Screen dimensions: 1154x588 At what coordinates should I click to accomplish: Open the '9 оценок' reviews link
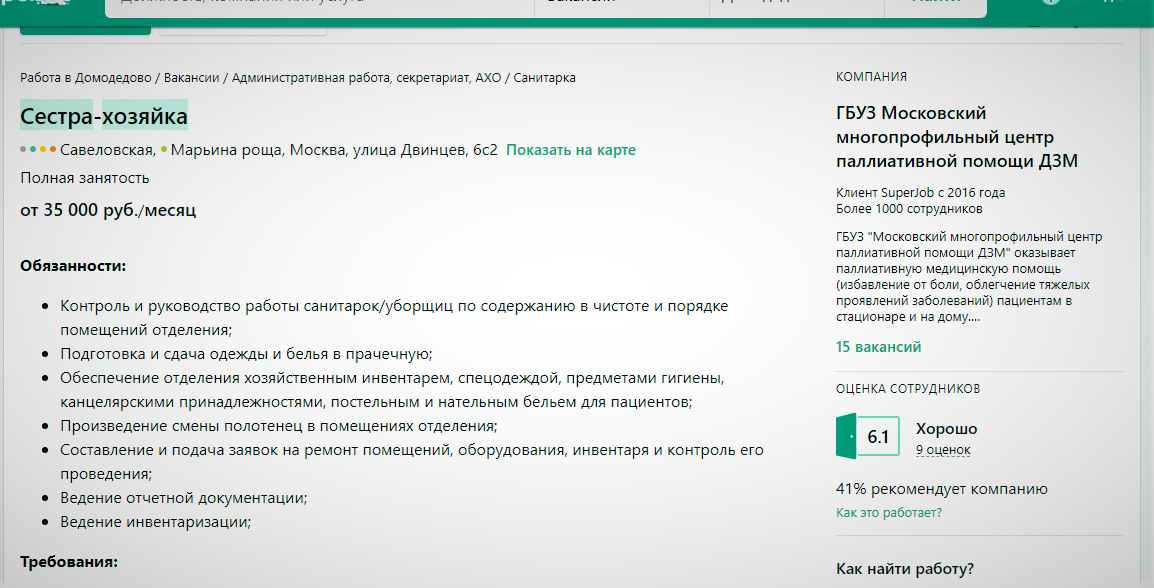pos(944,450)
